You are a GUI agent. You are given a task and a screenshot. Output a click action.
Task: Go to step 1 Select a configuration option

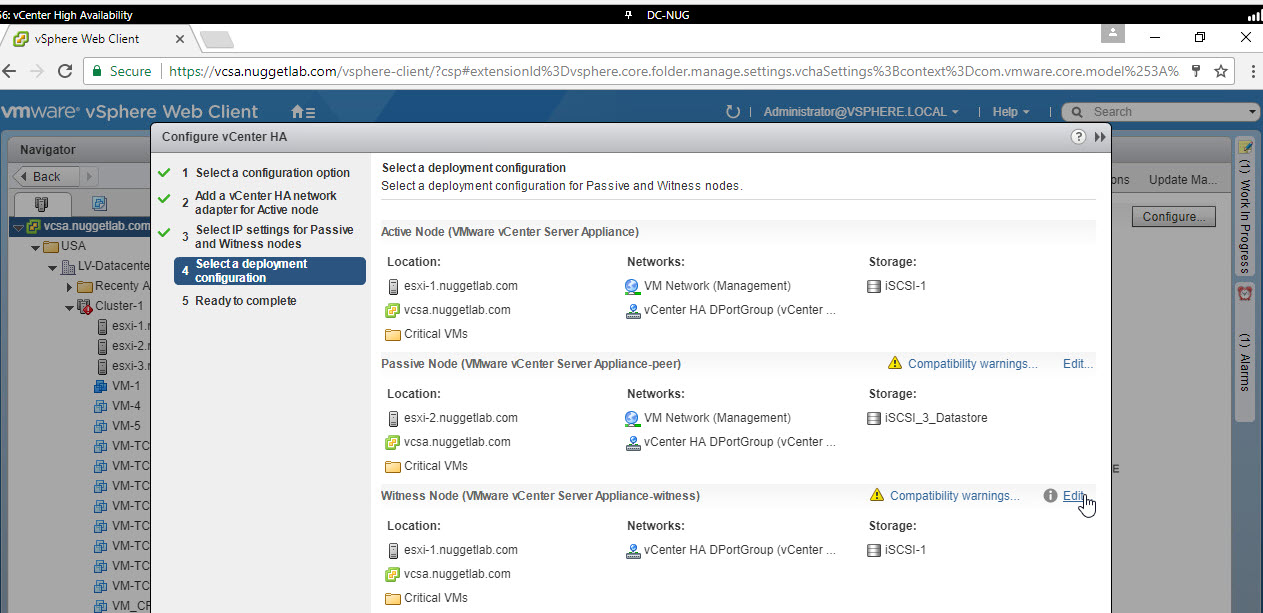pos(272,173)
